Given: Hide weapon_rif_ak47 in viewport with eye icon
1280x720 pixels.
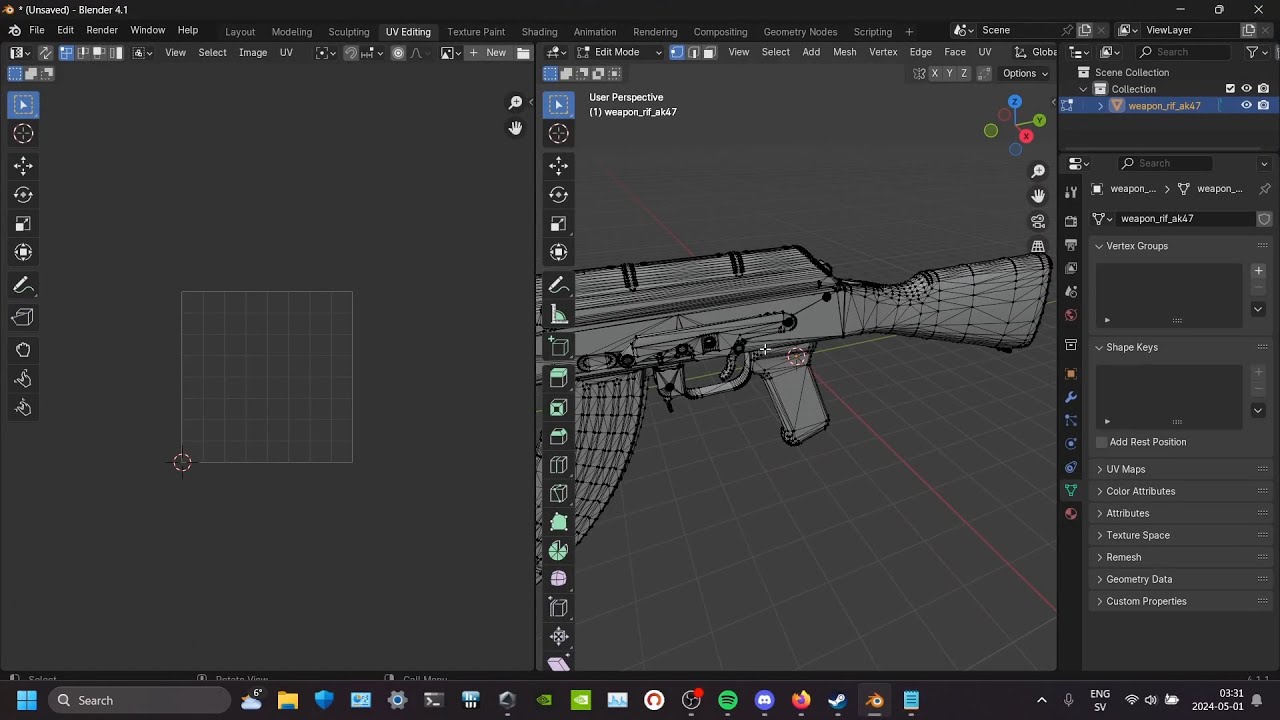Looking at the screenshot, I should [x=1247, y=105].
